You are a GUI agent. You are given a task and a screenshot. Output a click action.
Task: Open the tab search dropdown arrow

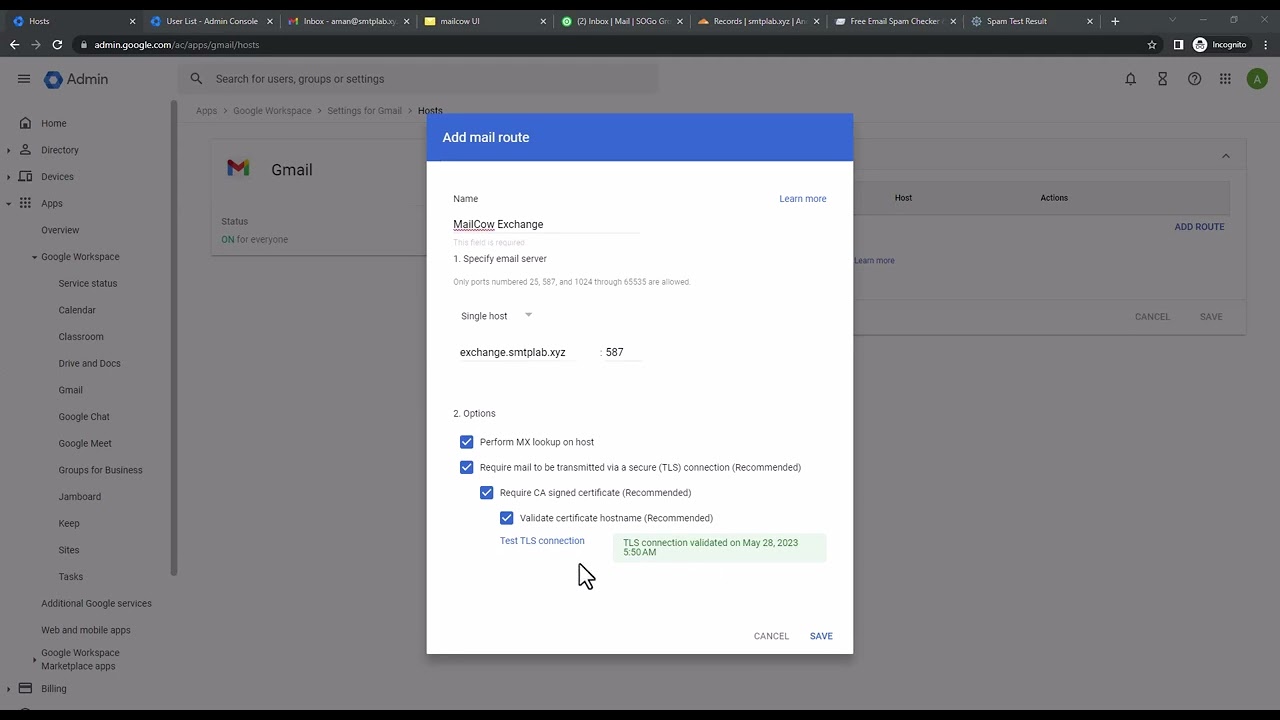pos(1172,20)
